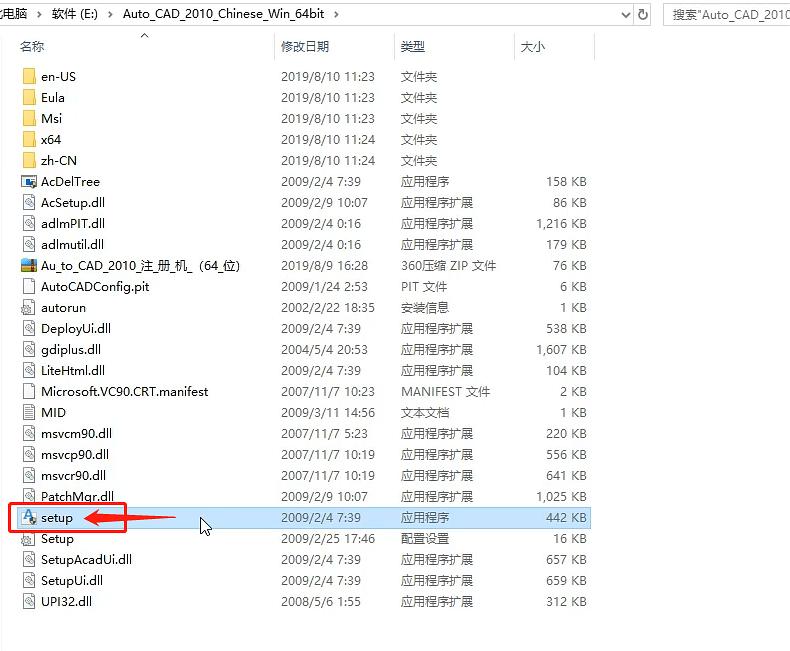Sort by the 名称 column header
The height and width of the screenshot is (651, 790).
tap(32, 47)
